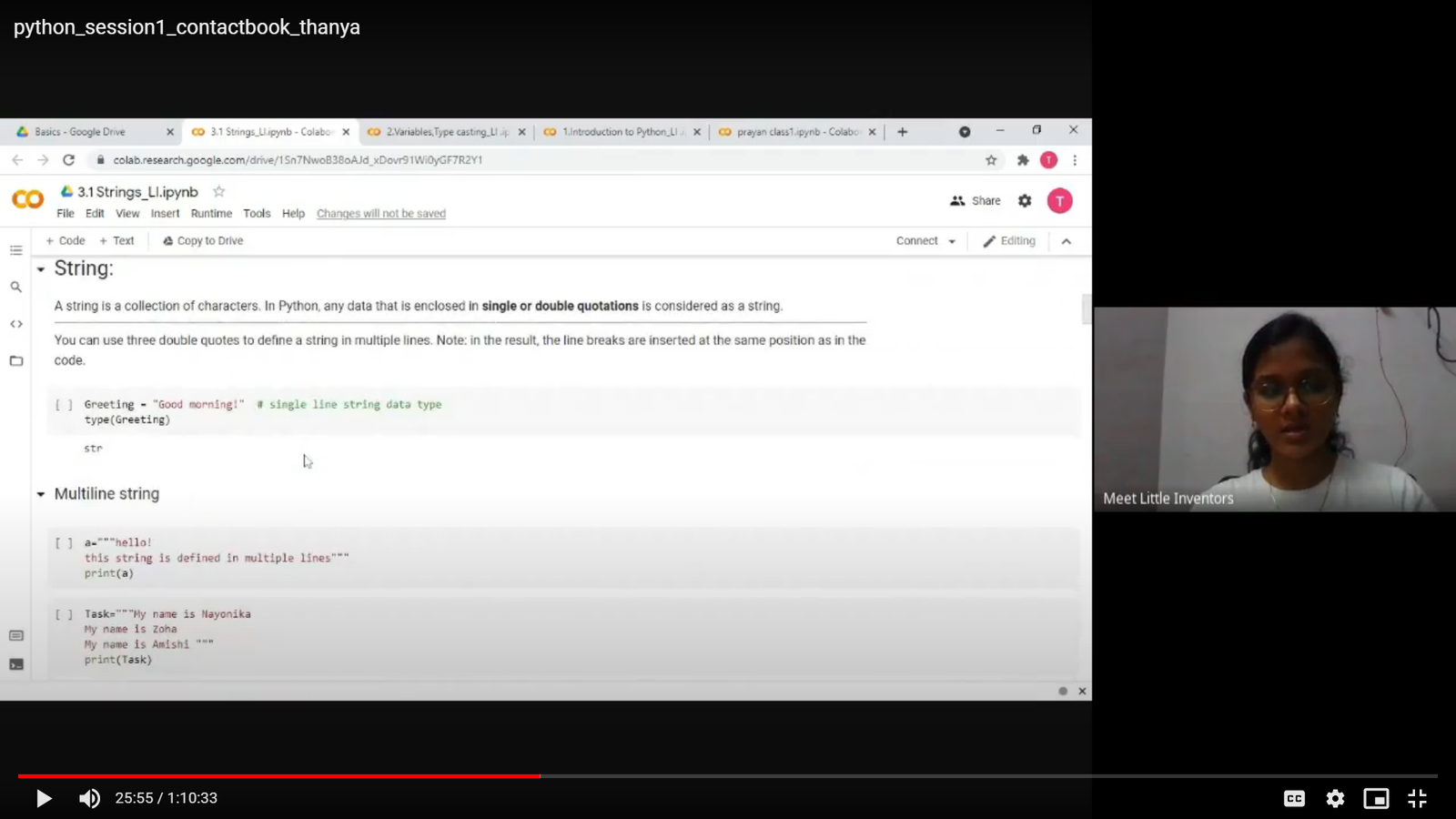This screenshot has height=819, width=1456.
Task: Toggle closed captions on the video
Action: pos(1294,798)
